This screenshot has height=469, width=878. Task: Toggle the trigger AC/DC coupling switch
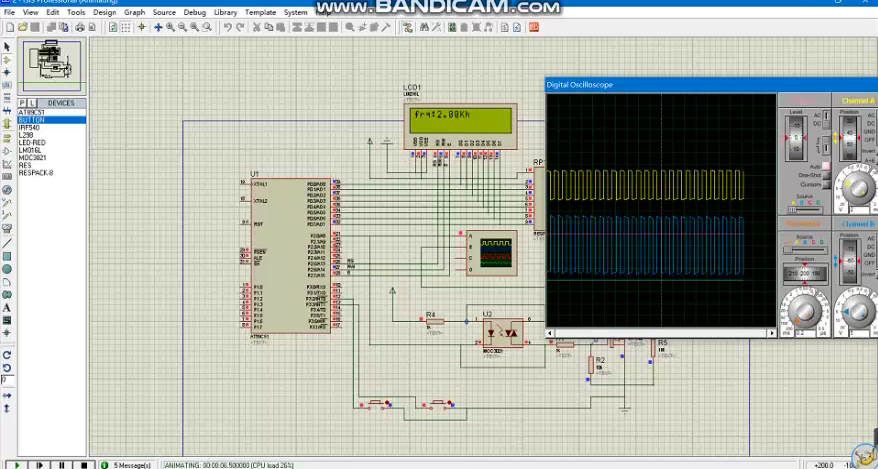(x=826, y=119)
